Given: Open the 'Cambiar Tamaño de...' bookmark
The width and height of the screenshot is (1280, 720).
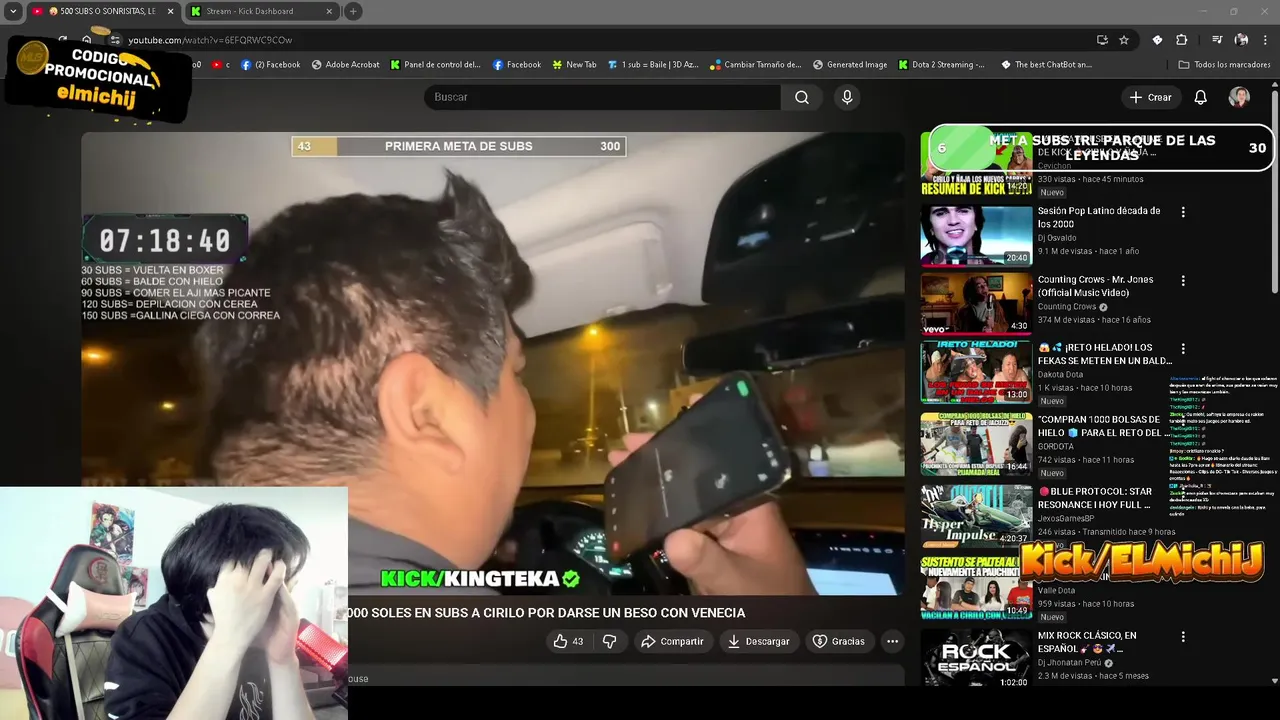Looking at the screenshot, I should tap(755, 65).
